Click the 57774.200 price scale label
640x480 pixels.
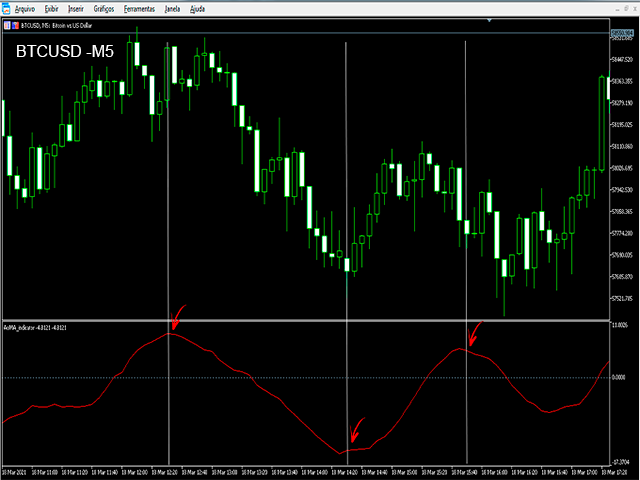click(x=622, y=233)
